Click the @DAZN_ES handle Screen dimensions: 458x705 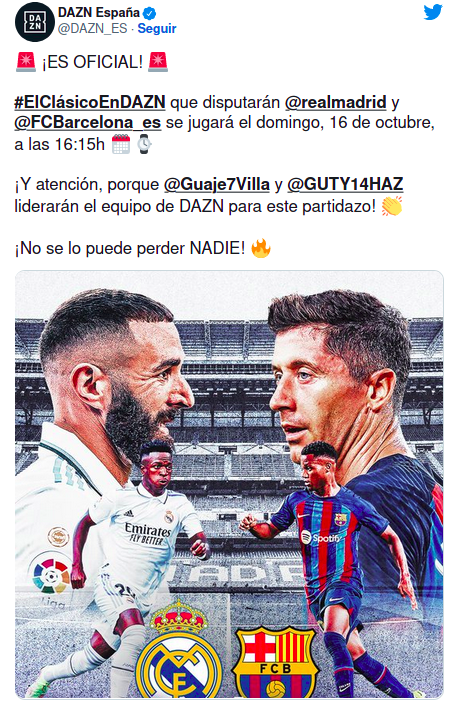click(x=93, y=28)
